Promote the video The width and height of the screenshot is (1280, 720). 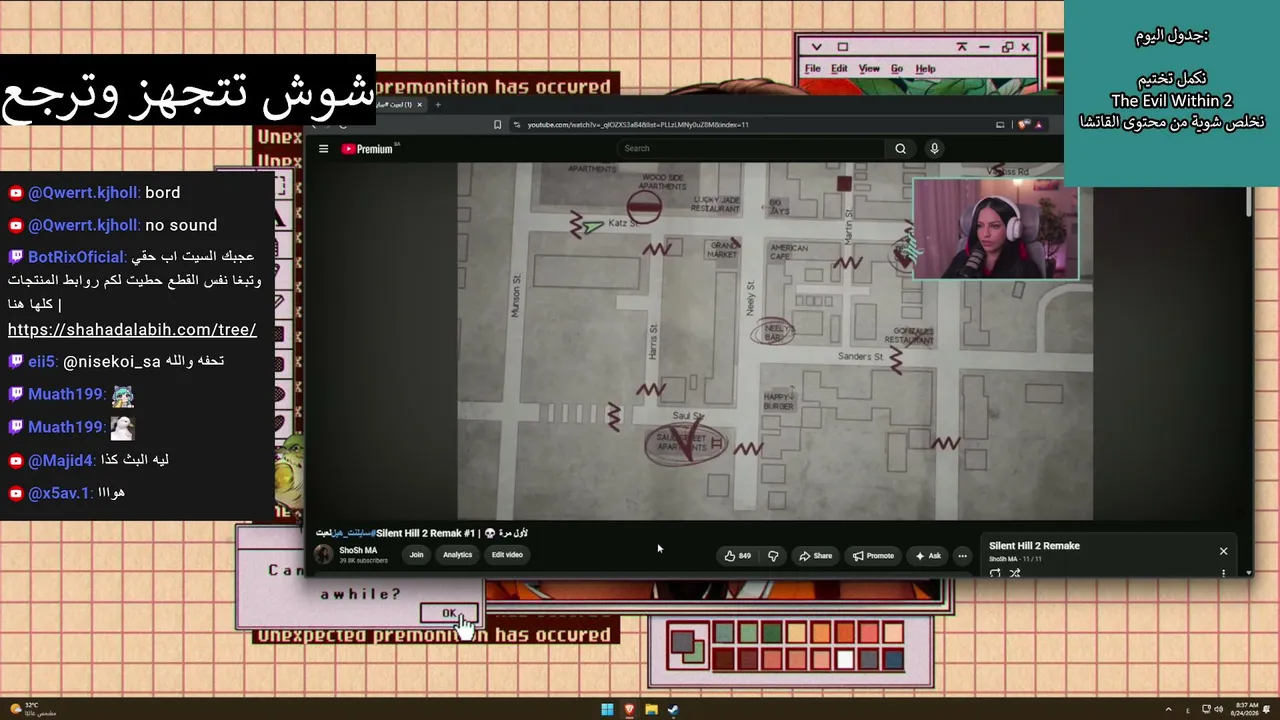(874, 556)
